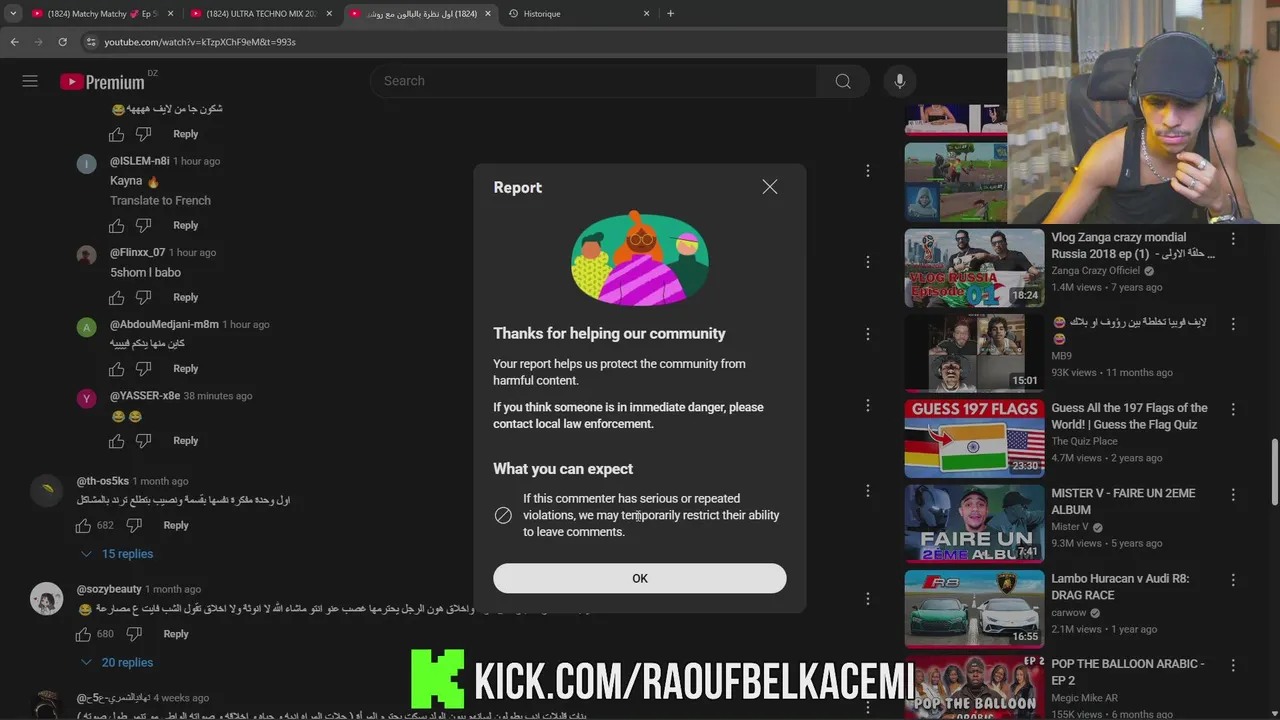Open The Quiz Place channel link
The width and height of the screenshot is (1280, 720).
pos(1084,441)
